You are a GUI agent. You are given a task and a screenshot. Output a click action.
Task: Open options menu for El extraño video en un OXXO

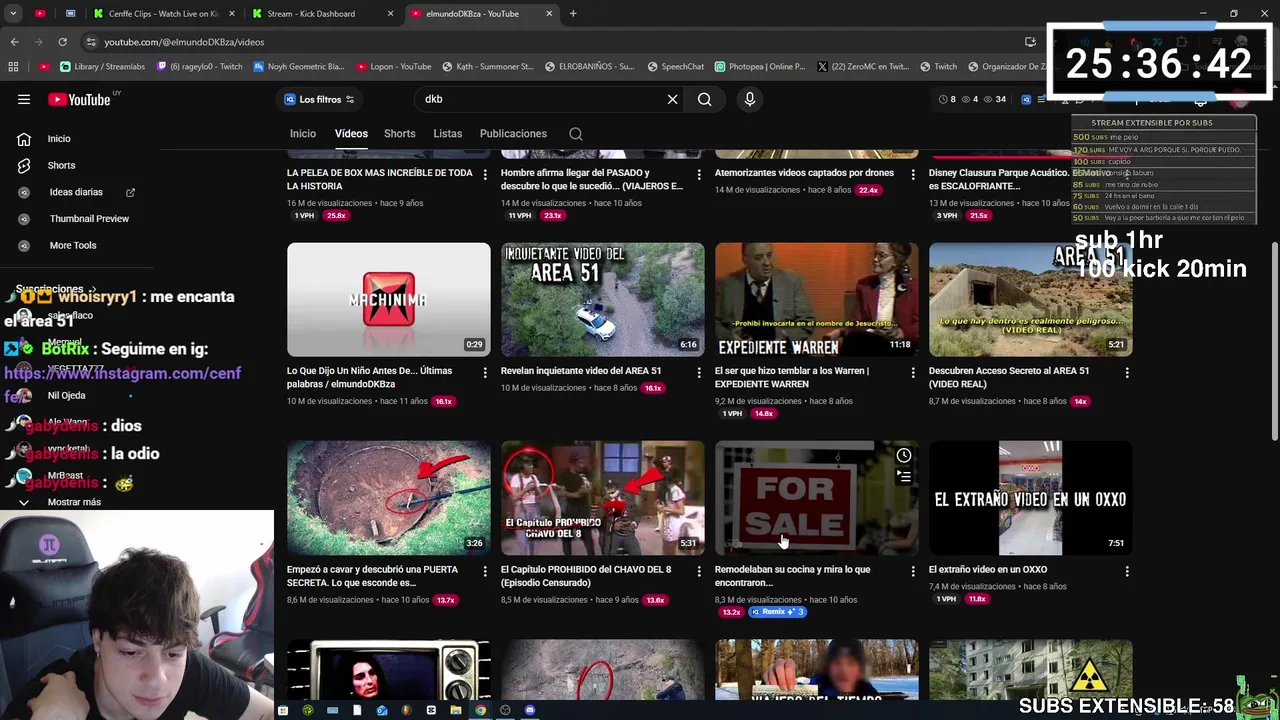[1127, 571]
